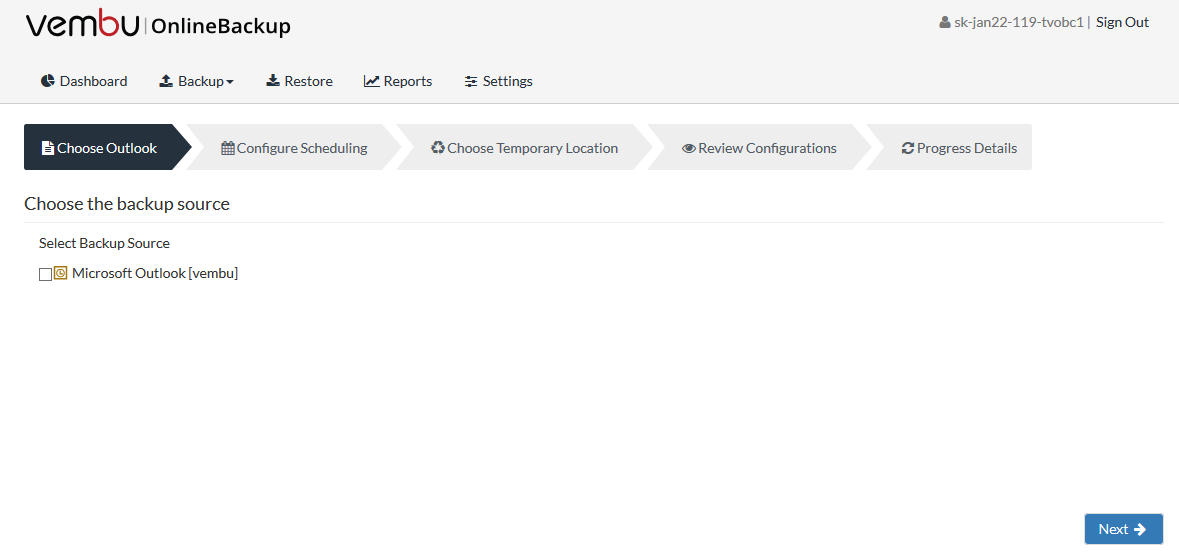This screenshot has width=1179, height=554.
Task: Check the Microsoft Outlook [vembu] checkbox
Action: tap(45, 274)
